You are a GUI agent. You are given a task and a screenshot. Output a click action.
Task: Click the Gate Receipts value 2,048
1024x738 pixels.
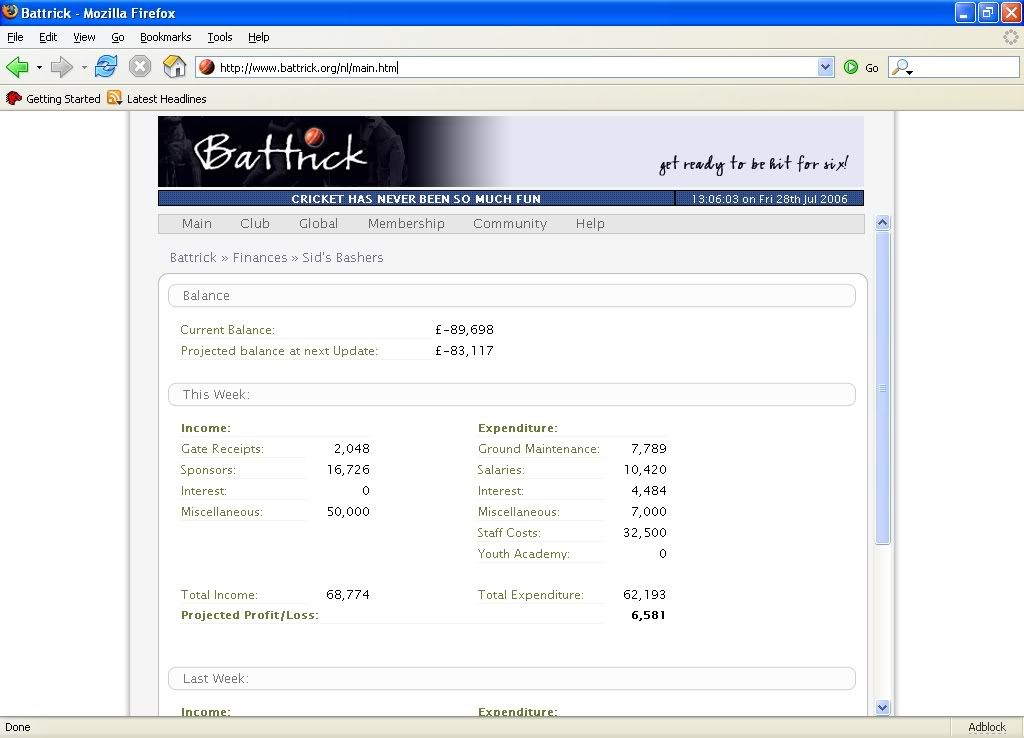coord(351,449)
